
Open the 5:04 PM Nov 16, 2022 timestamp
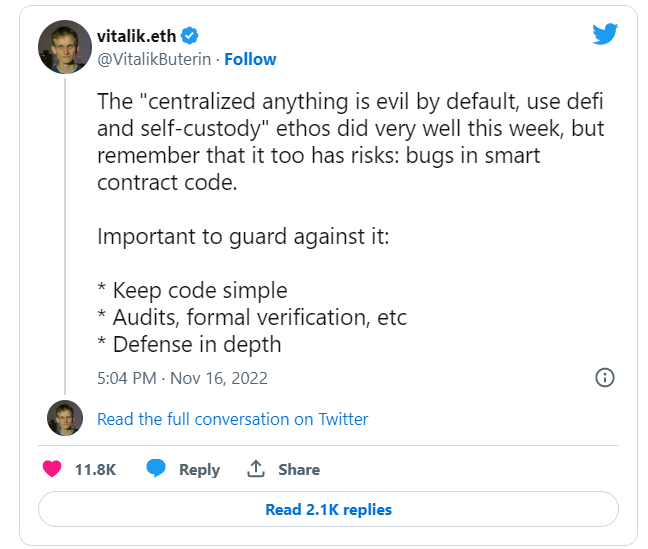[182, 378]
